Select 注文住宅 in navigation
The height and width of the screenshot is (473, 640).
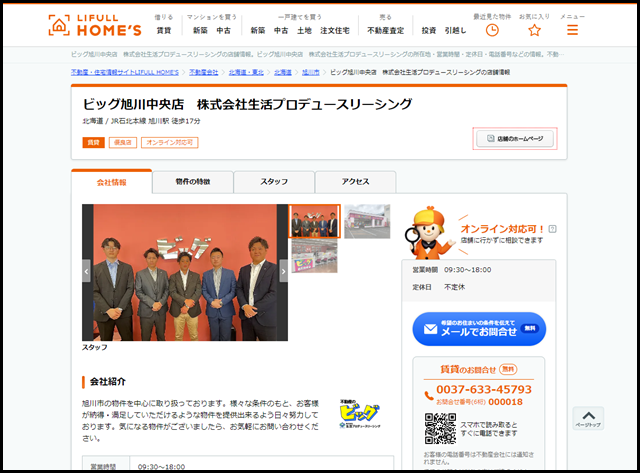335,30
